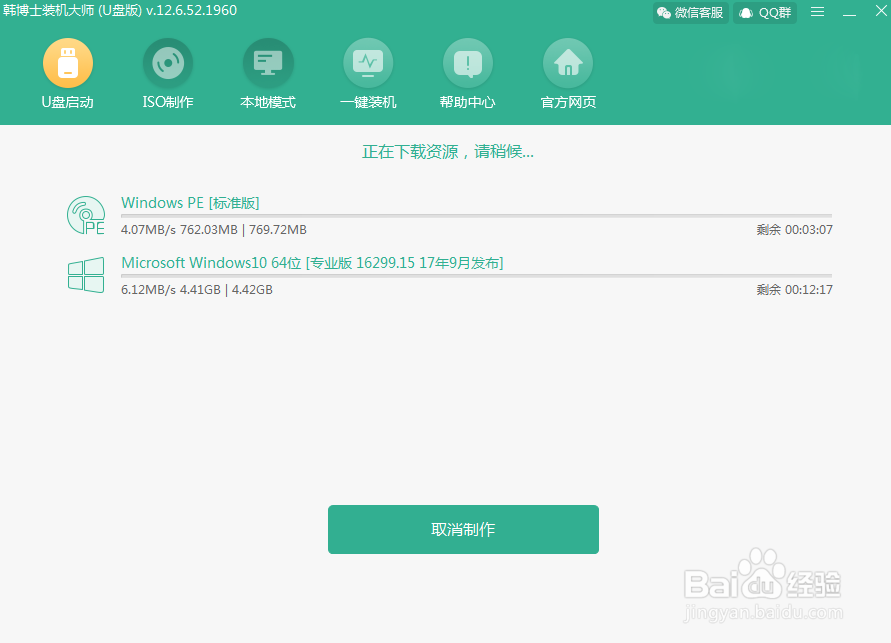Click remaining time 剩余 00:03:07
Viewport: 891px width, 643px height.
pos(794,230)
